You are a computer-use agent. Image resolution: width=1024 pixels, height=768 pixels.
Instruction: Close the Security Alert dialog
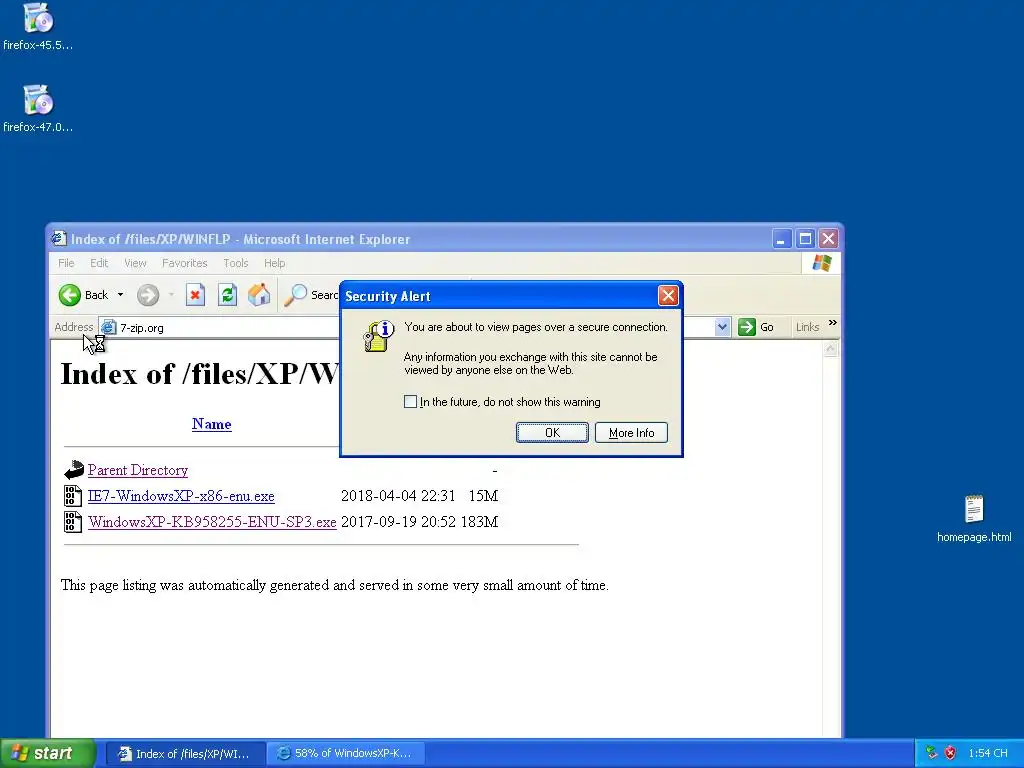coord(667,296)
